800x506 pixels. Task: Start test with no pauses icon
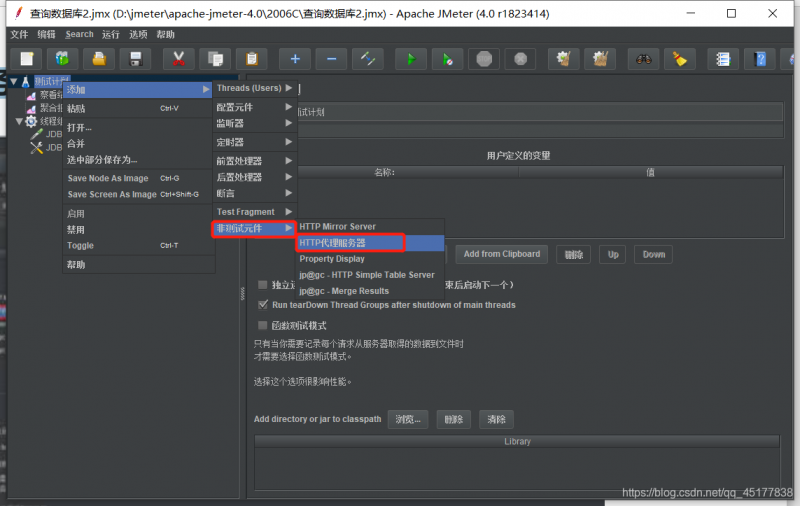click(447, 59)
